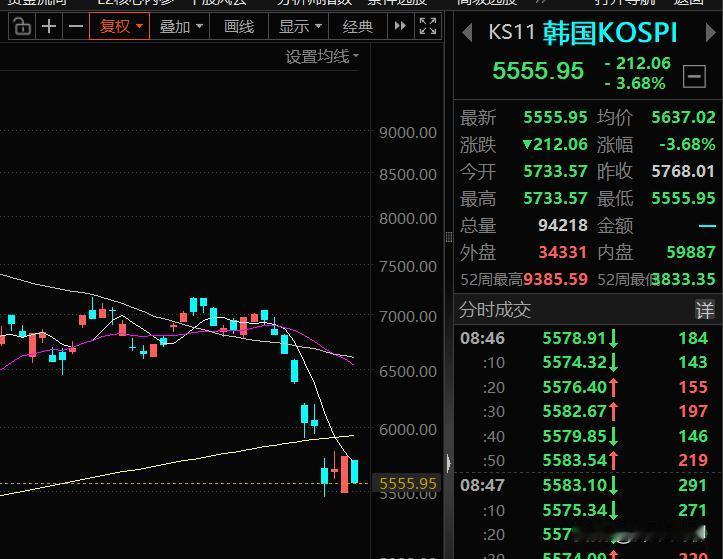Click trade row 08:47 price 5583.10

(x=574, y=485)
